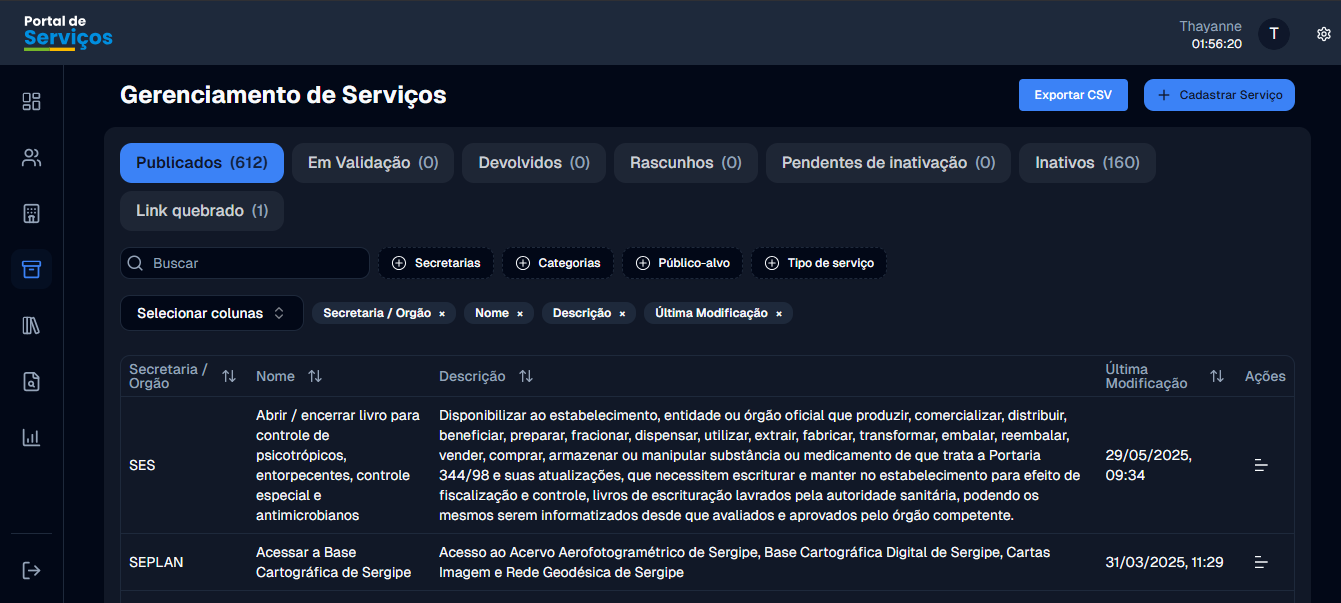Screen dimensions: 1341x603
Task: Click the Buscar search field
Action: point(245,263)
